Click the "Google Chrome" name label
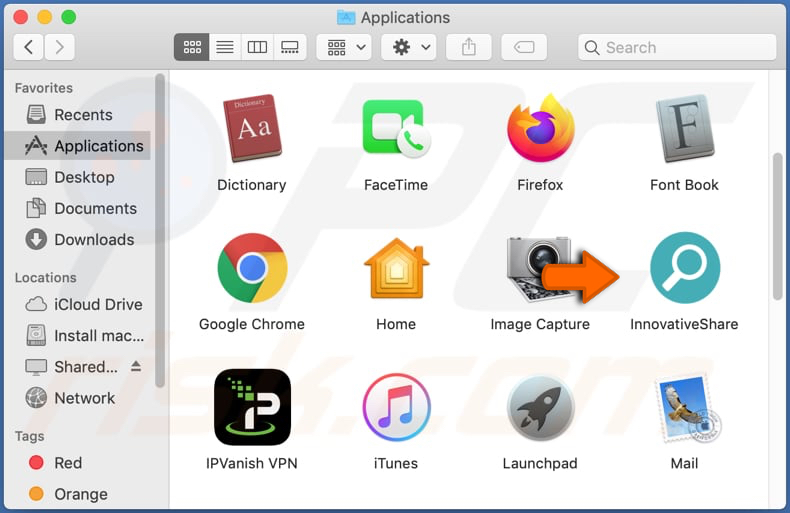Viewport: 790px width, 513px height. tap(252, 324)
